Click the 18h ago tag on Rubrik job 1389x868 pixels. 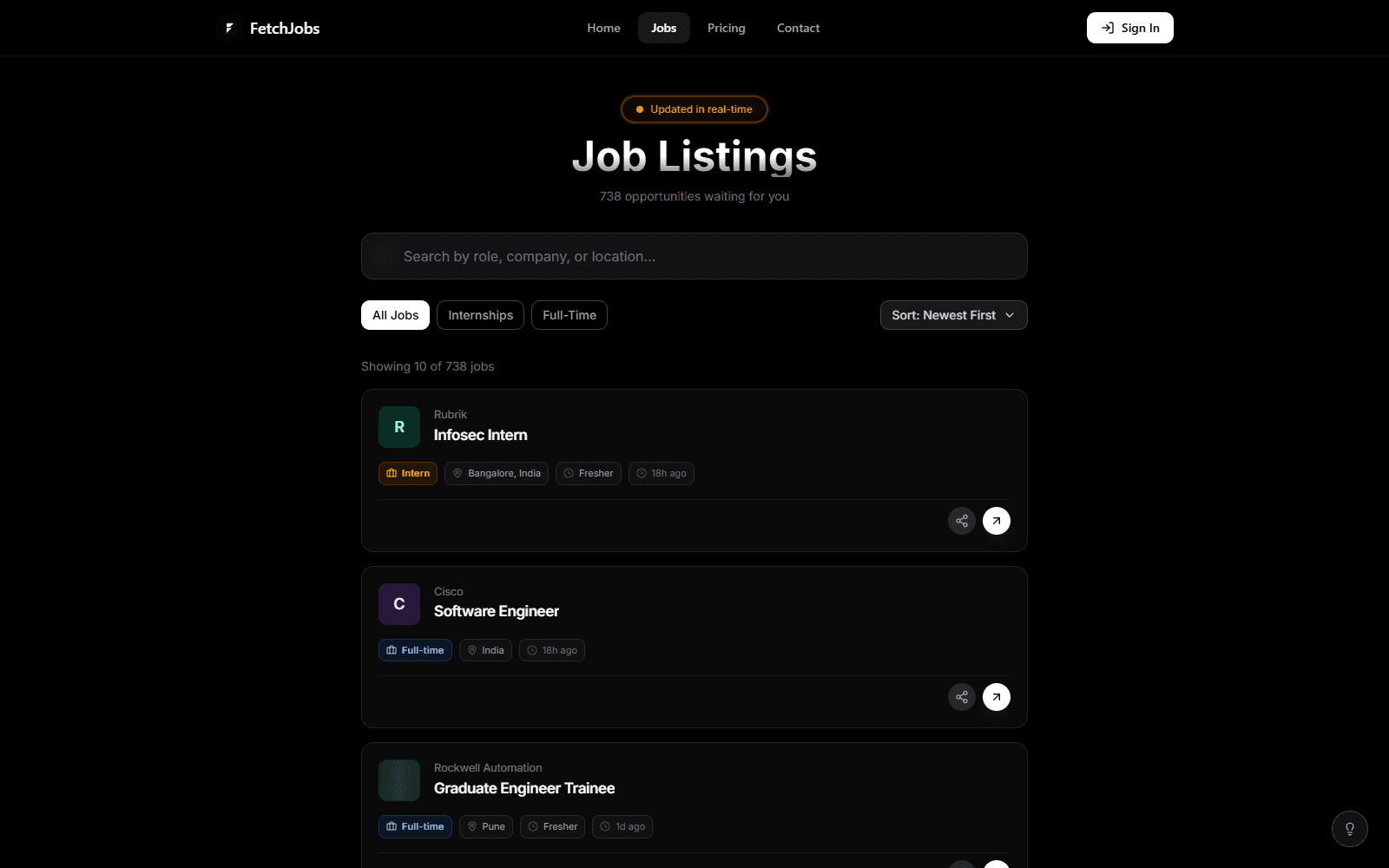pos(662,473)
